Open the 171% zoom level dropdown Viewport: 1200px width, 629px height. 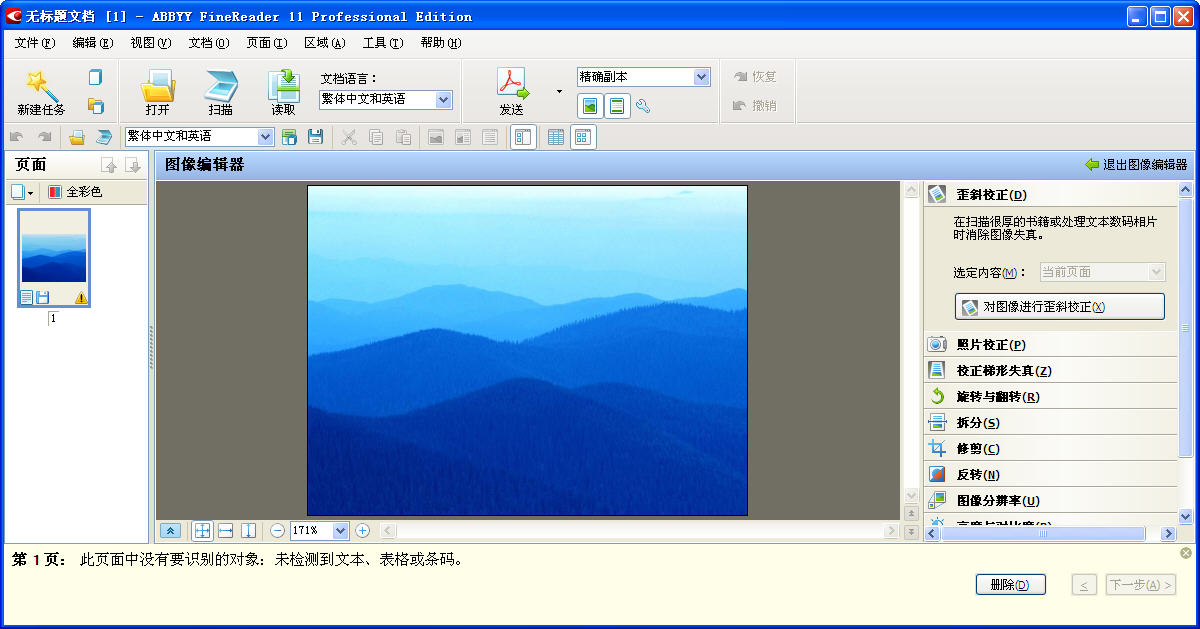(340, 531)
